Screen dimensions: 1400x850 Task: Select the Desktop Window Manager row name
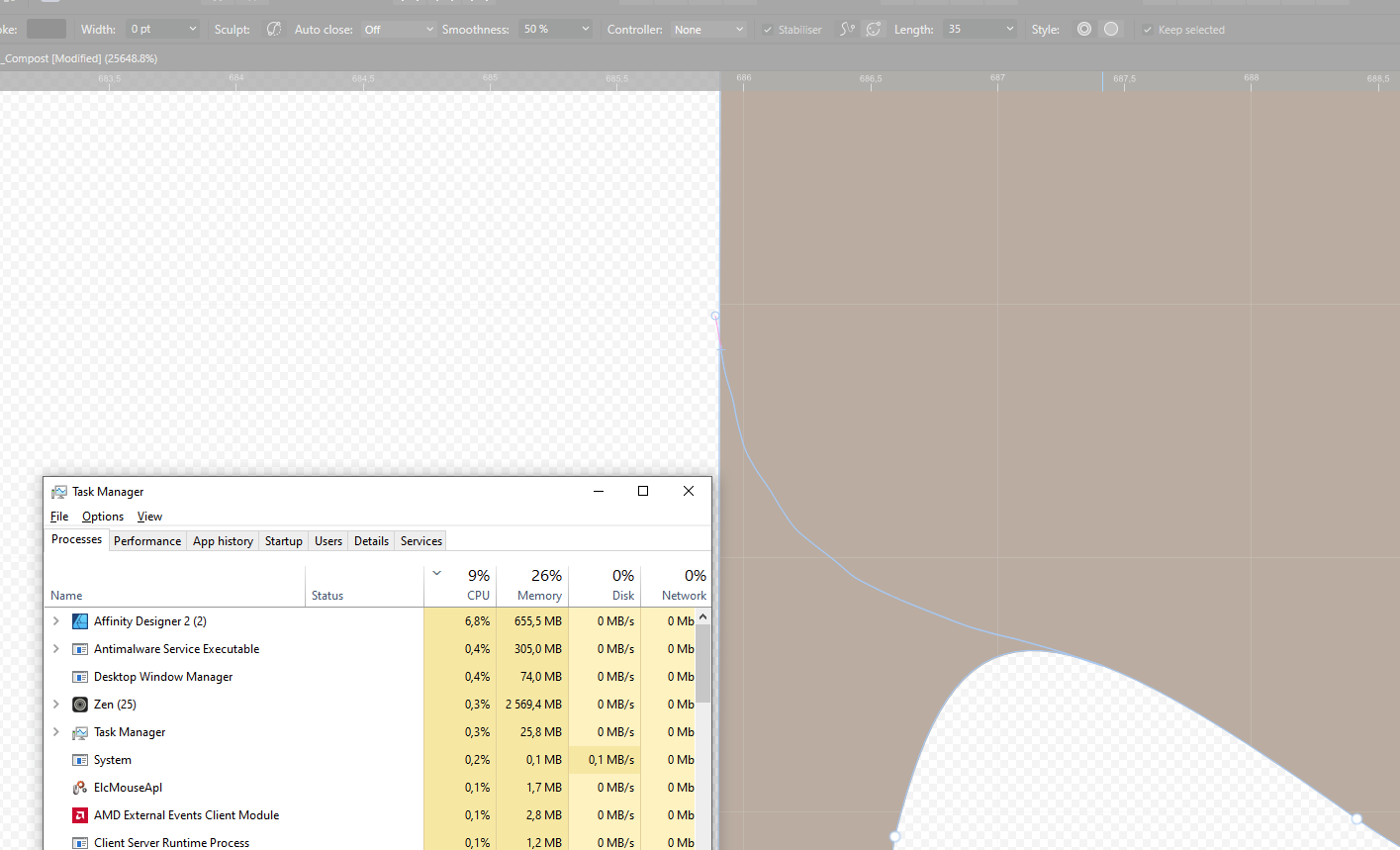click(163, 677)
